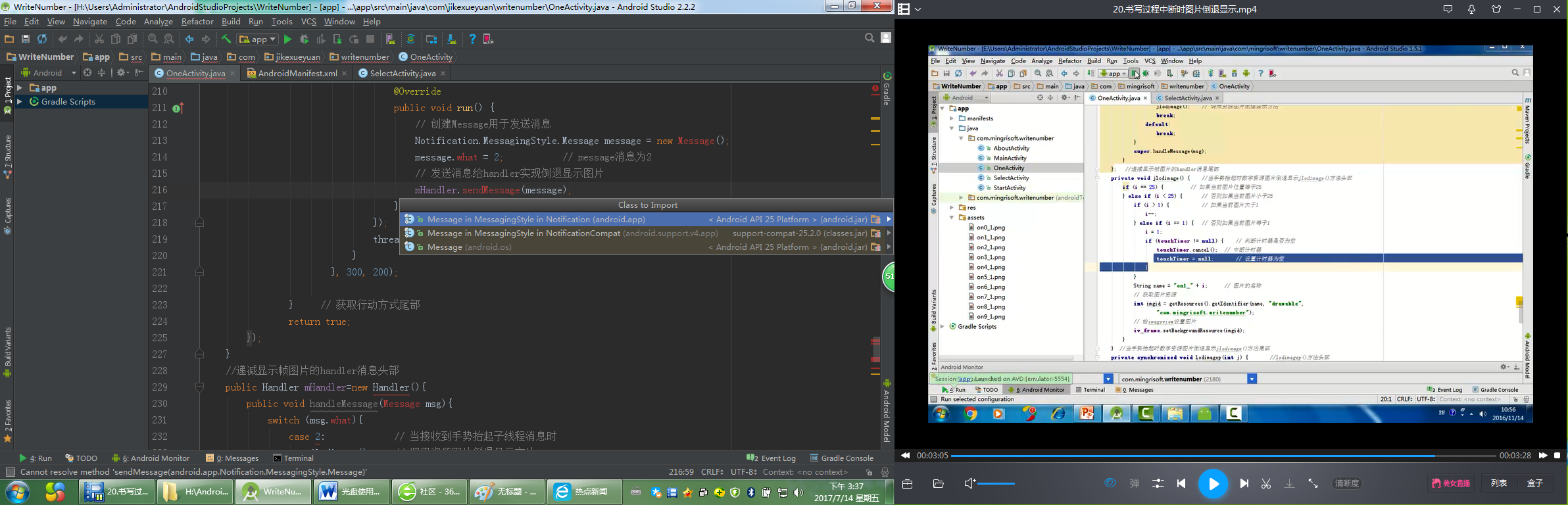
Task: Open the Terminal tool window
Action: [293, 458]
